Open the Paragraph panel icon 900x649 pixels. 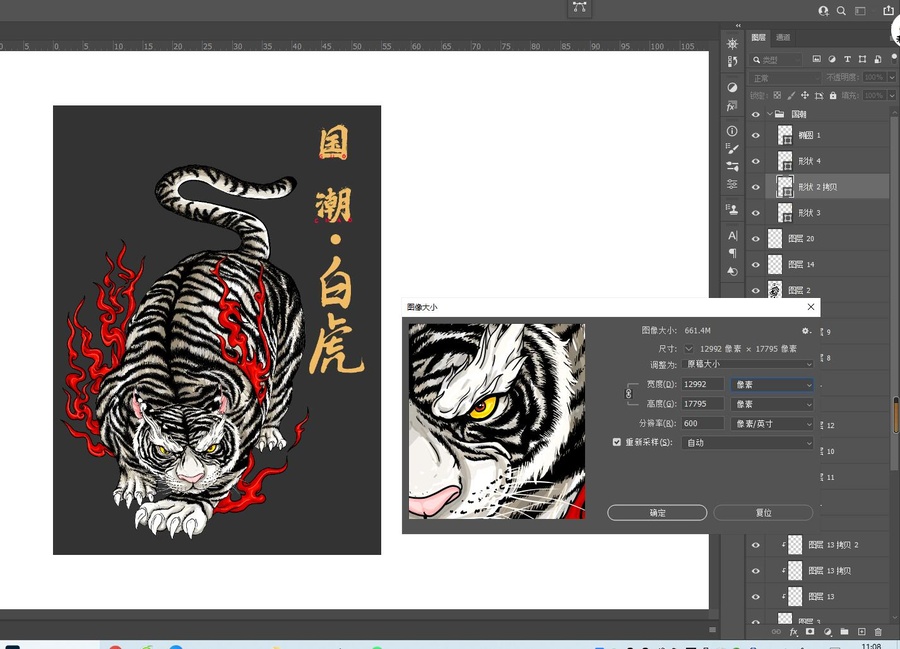coord(732,253)
